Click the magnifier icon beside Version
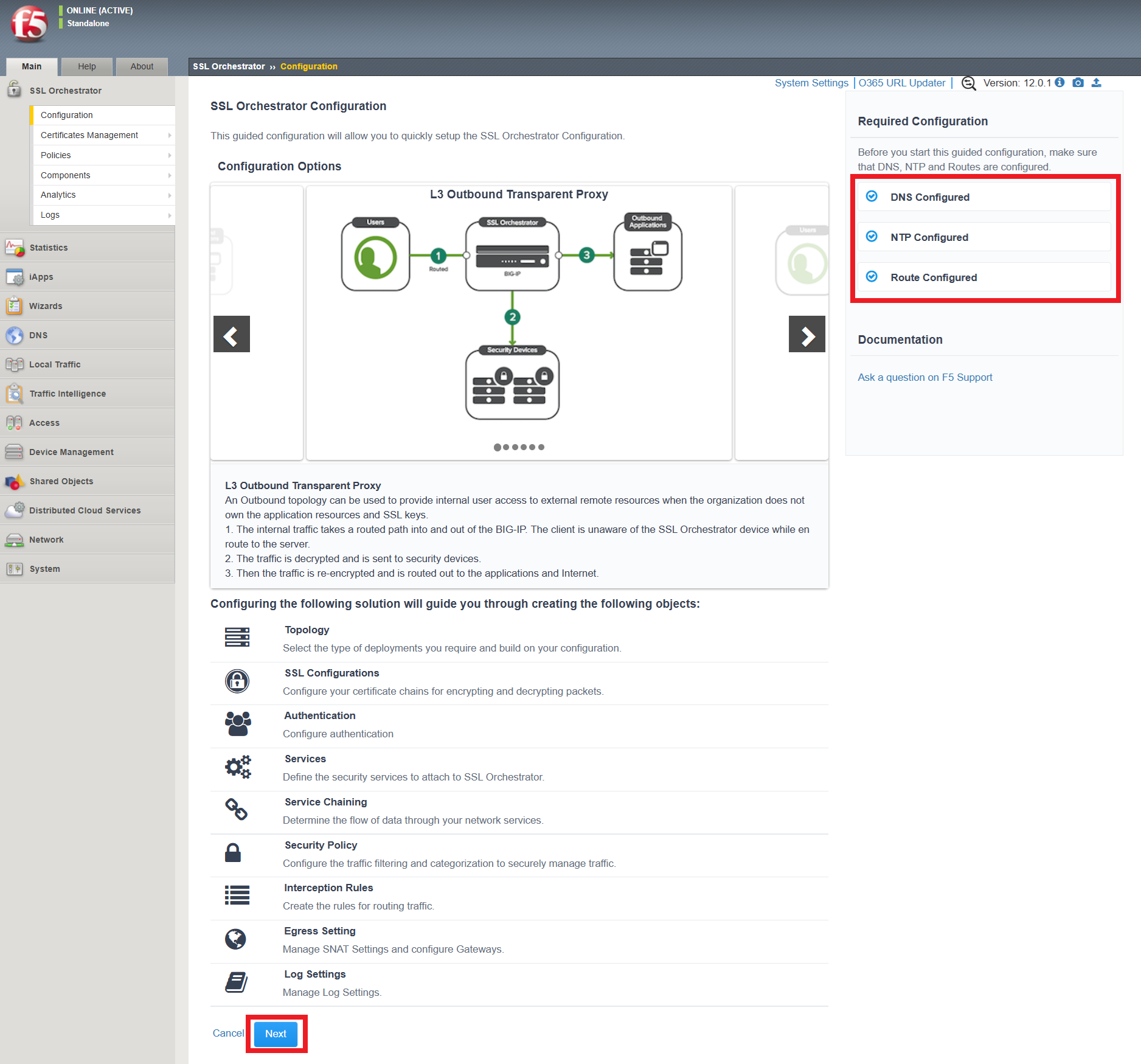 click(x=968, y=83)
